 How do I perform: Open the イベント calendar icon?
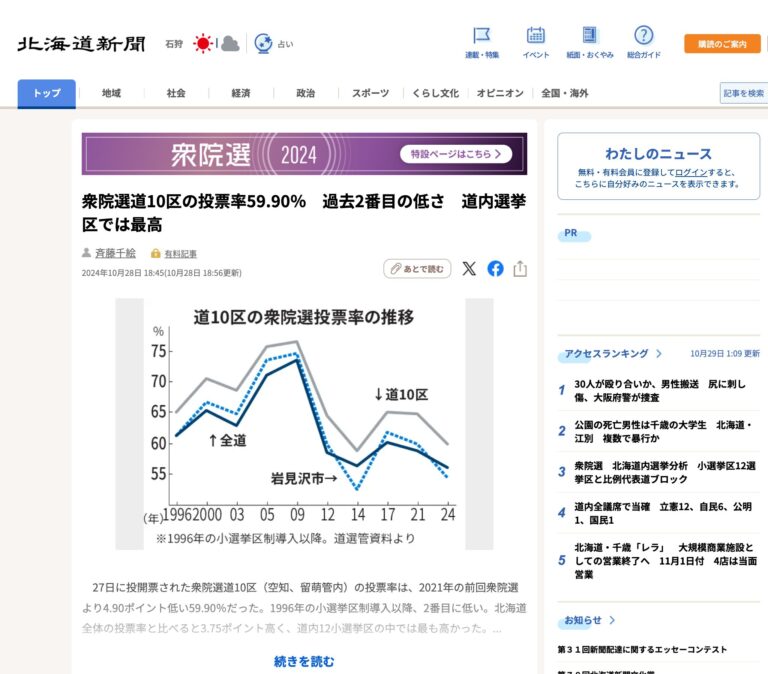click(536, 35)
